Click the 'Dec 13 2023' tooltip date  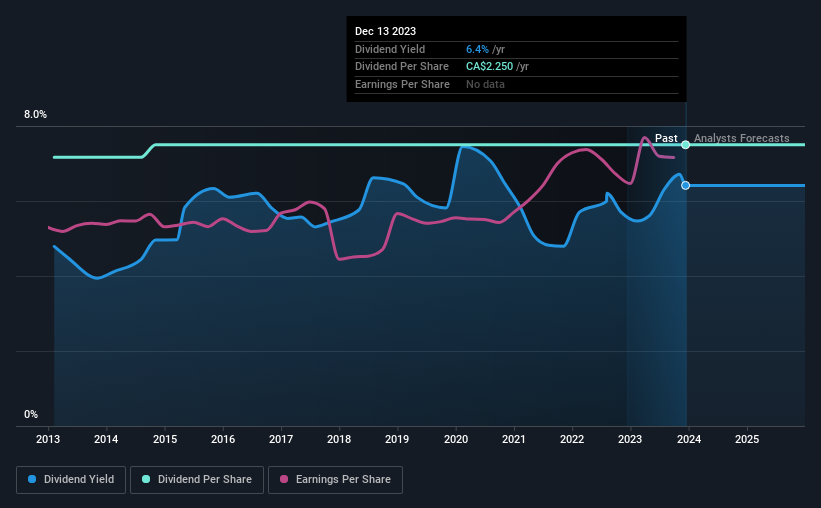click(x=385, y=31)
